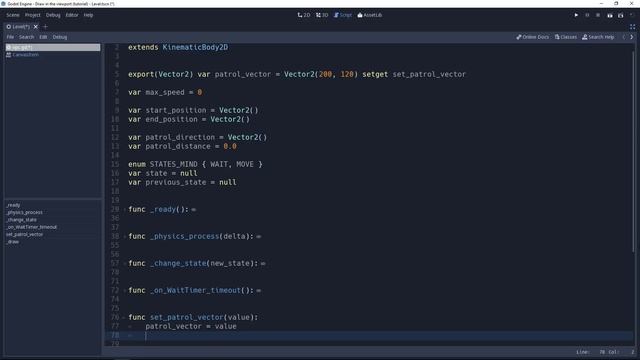Click Search Help button
640x360 pixels.
tap(598, 37)
